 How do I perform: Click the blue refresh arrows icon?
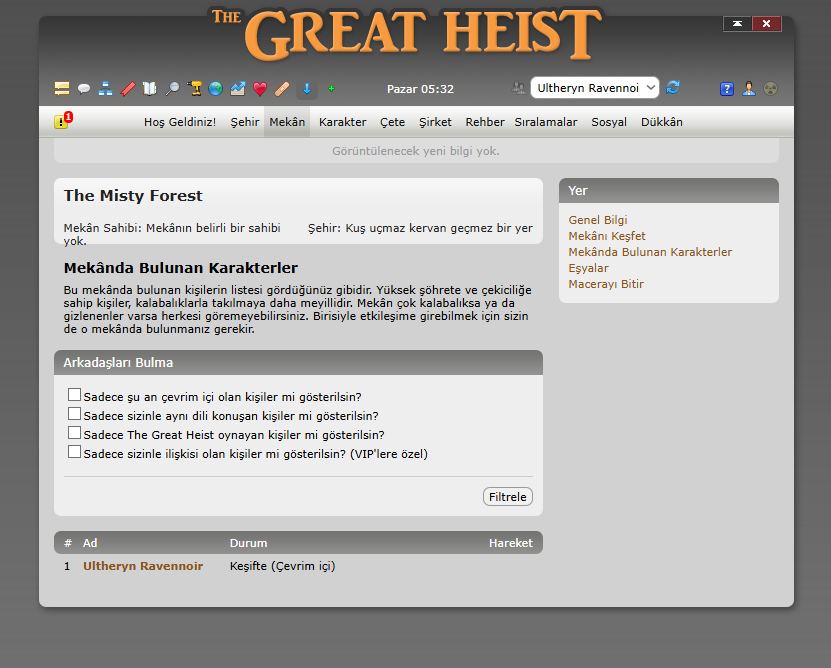tap(673, 87)
